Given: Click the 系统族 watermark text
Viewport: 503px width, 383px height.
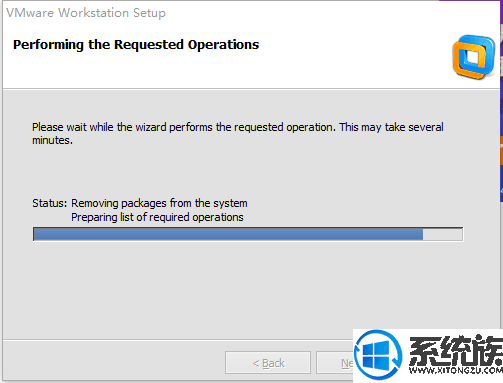Looking at the screenshot, I should tap(456, 350).
